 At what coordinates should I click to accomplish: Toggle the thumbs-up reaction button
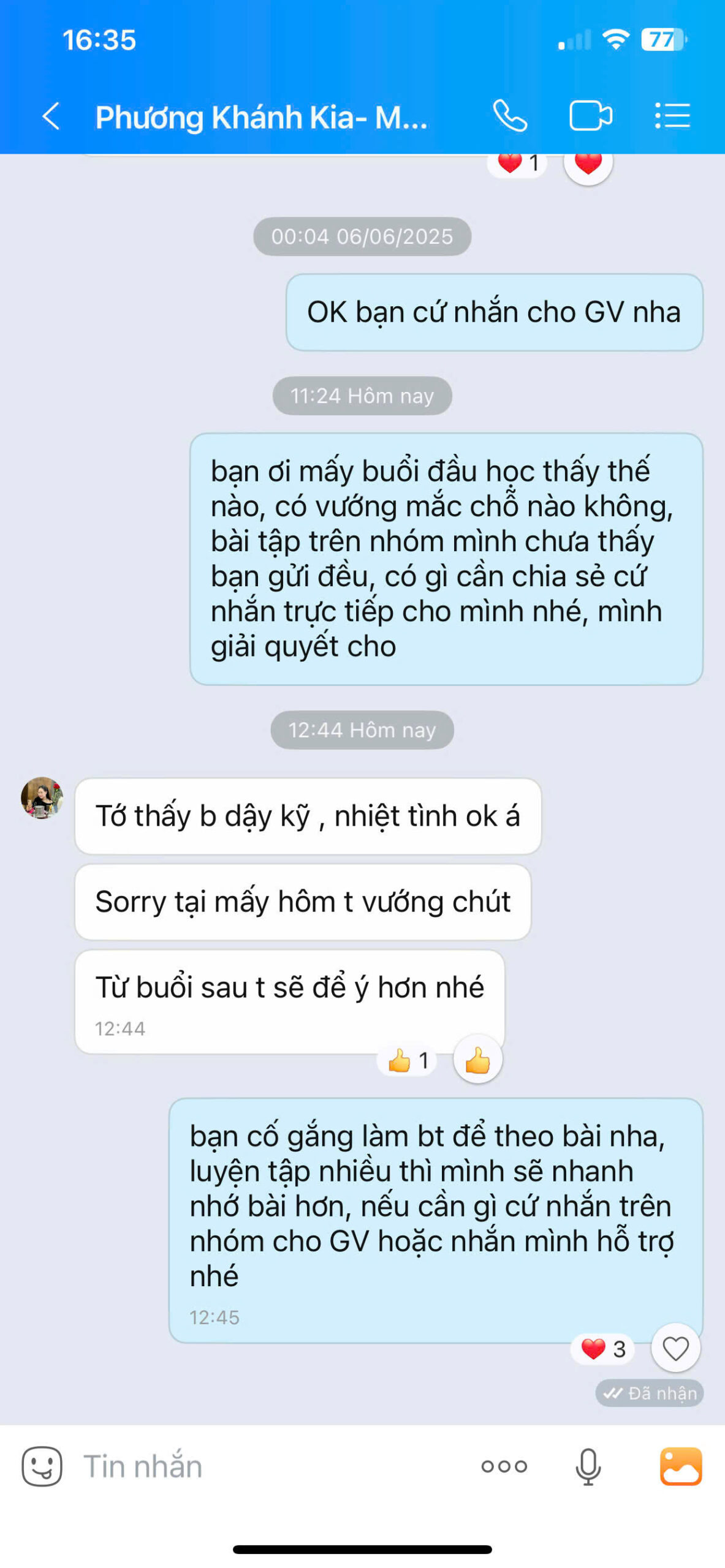point(477,1059)
